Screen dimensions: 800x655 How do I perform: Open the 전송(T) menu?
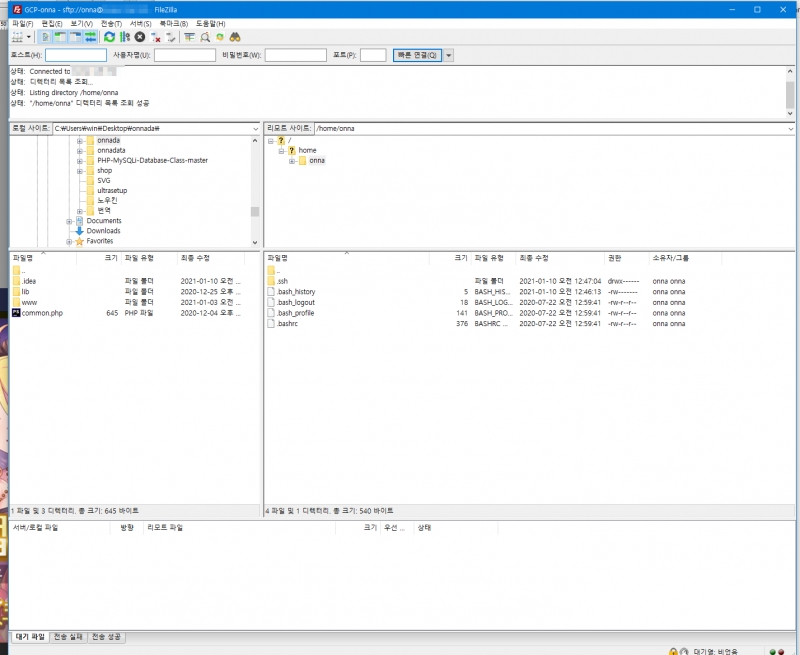point(112,23)
